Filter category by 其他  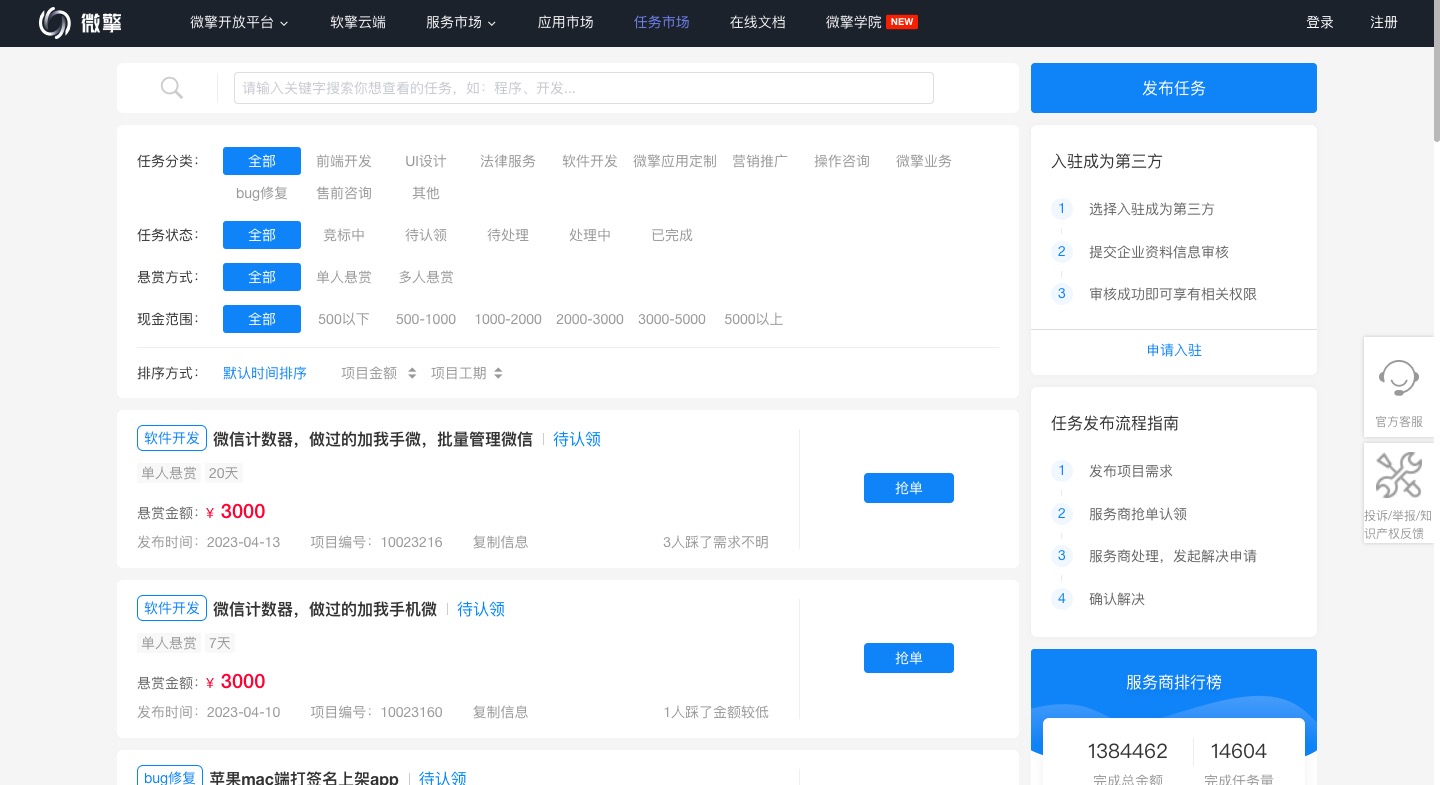click(x=426, y=193)
